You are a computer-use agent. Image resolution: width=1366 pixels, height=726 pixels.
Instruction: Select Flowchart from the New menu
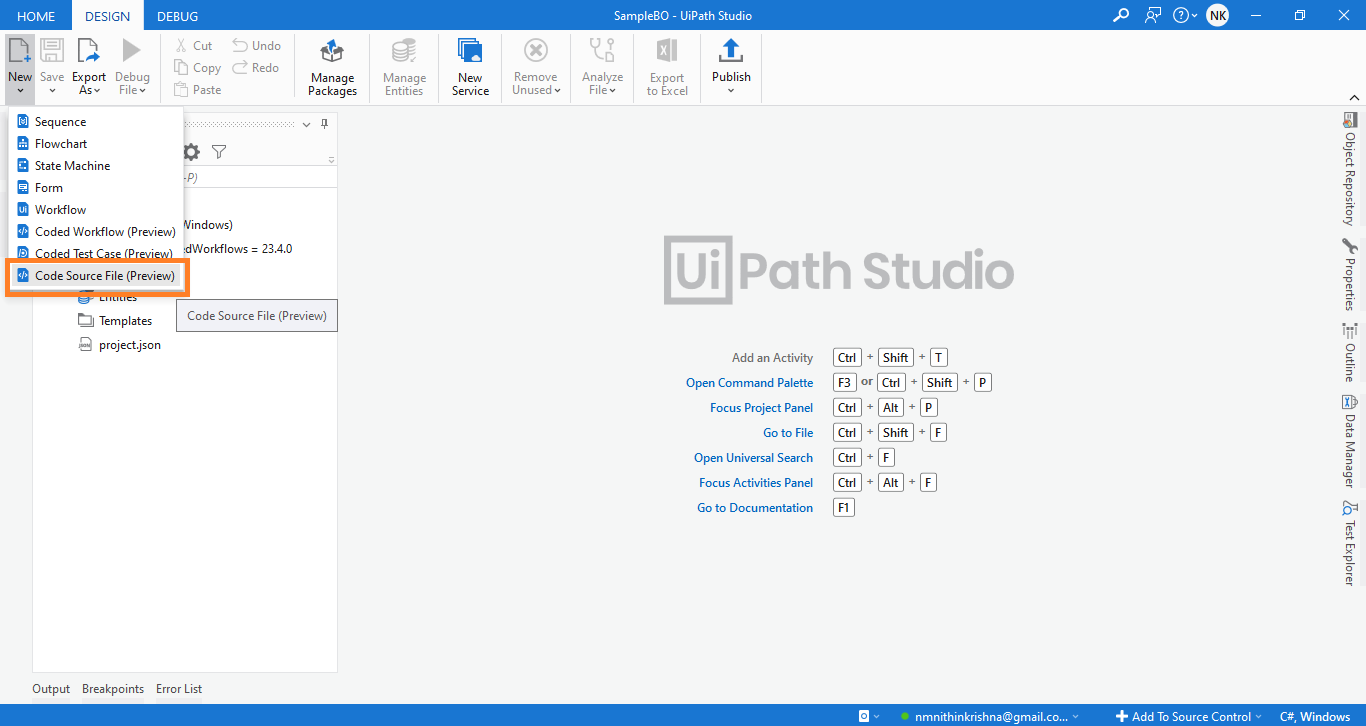pos(95,144)
